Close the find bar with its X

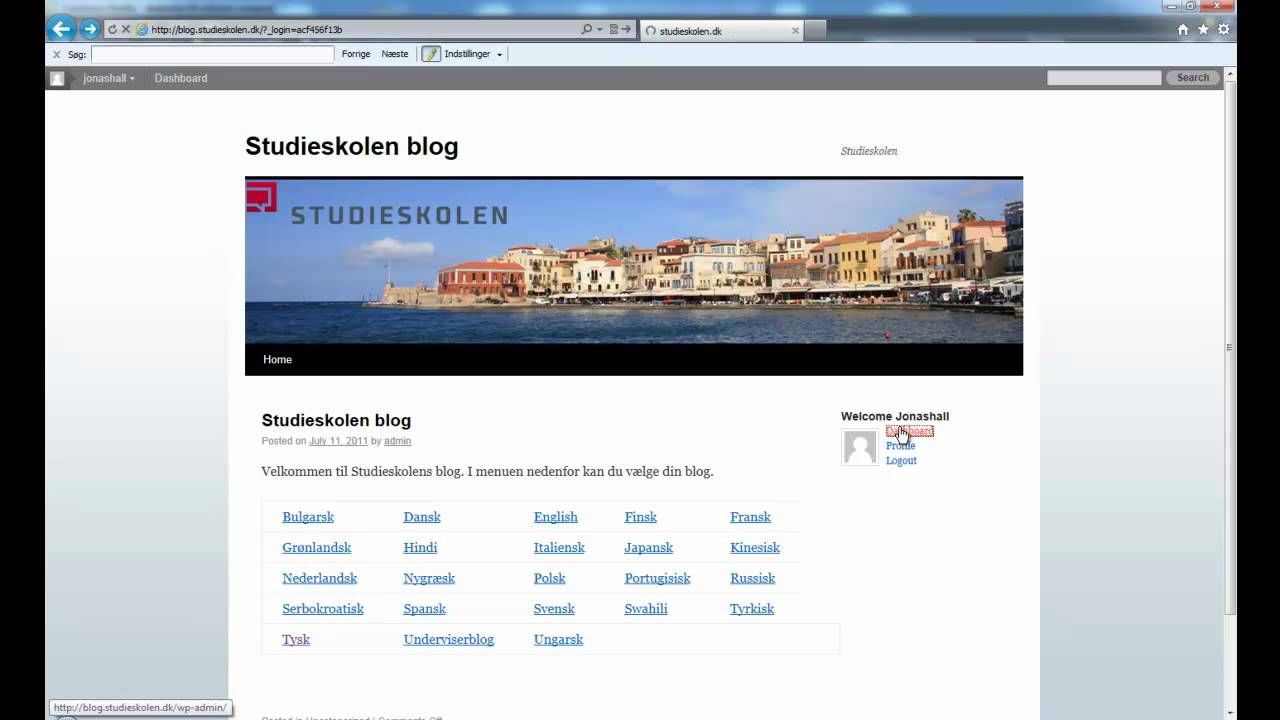pyautogui.click(x=56, y=54)
